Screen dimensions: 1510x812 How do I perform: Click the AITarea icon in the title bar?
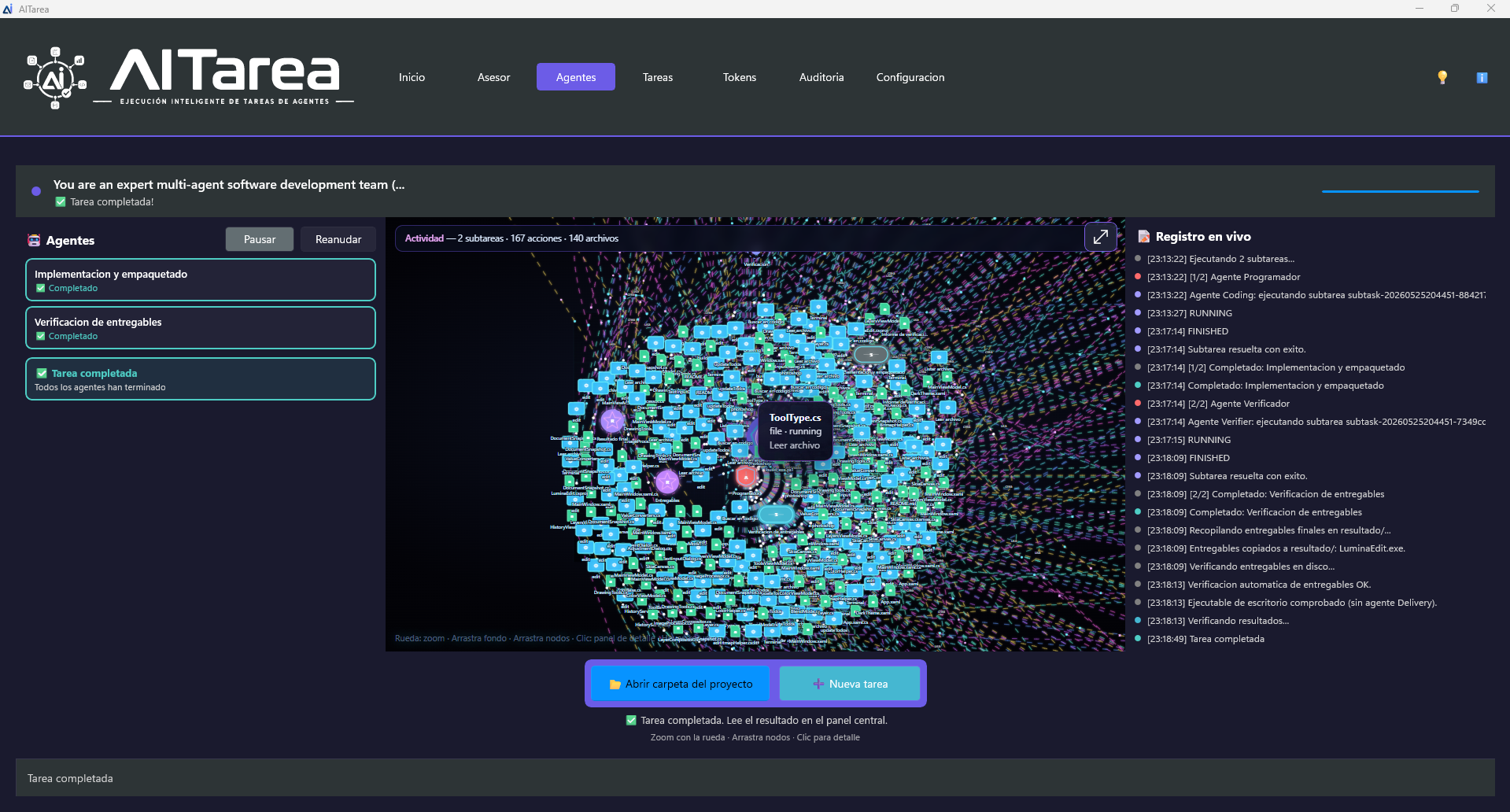coord(8,9)
